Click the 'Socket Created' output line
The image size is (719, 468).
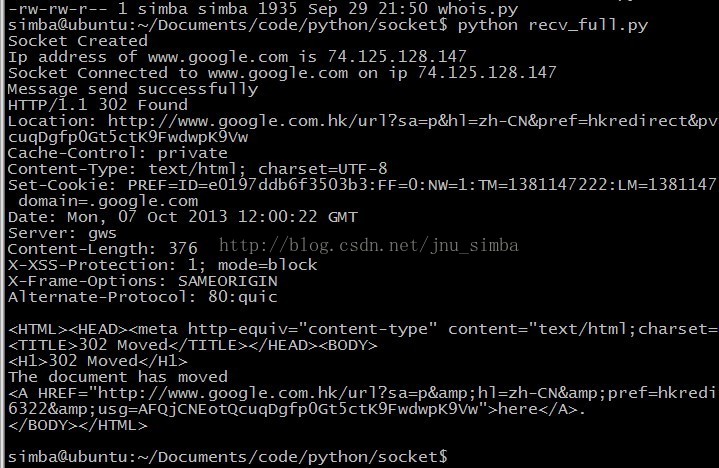78,41
